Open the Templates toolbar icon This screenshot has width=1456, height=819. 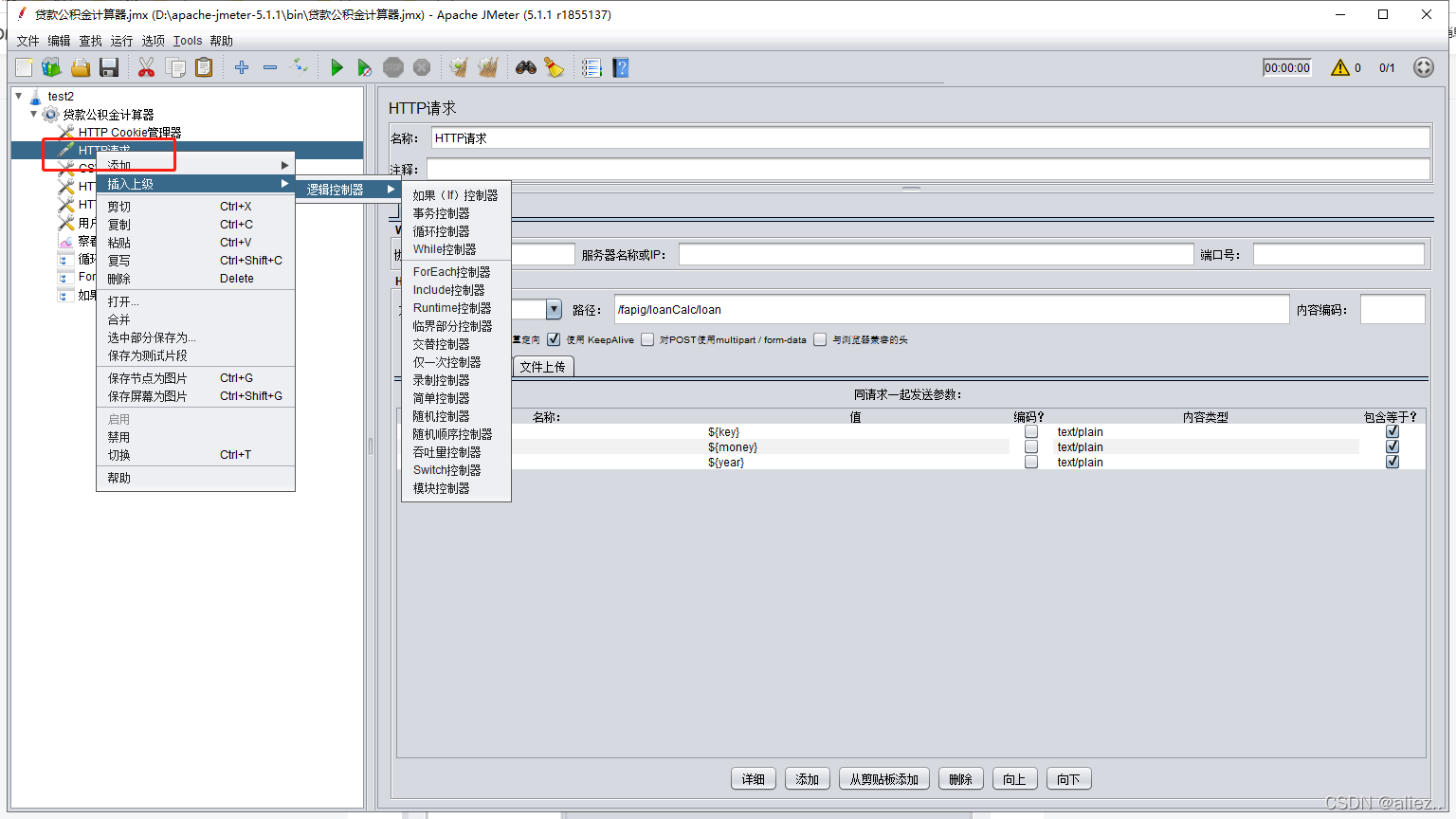[51, 67]
